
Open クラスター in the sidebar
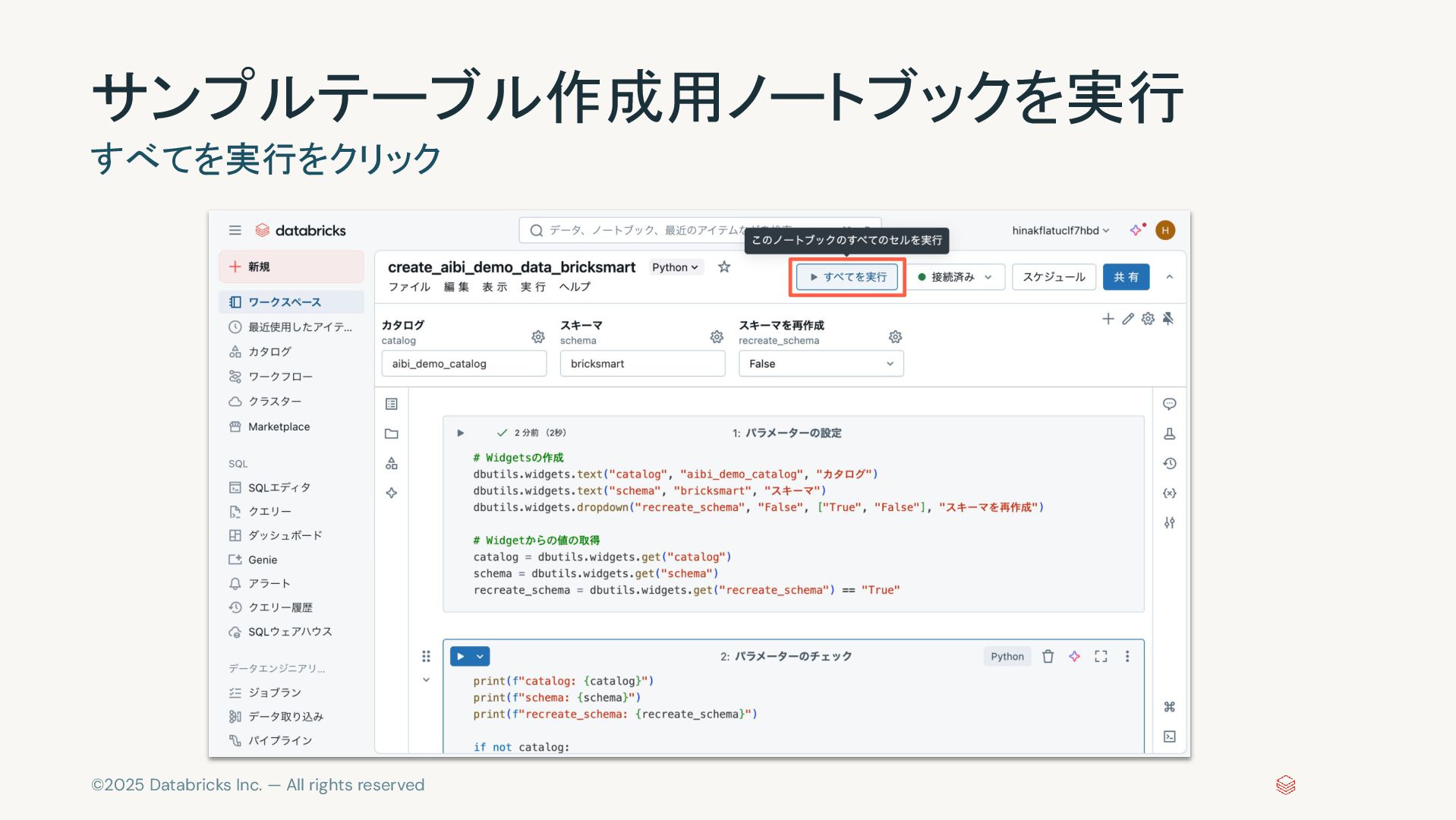click(x=292, y=402)
